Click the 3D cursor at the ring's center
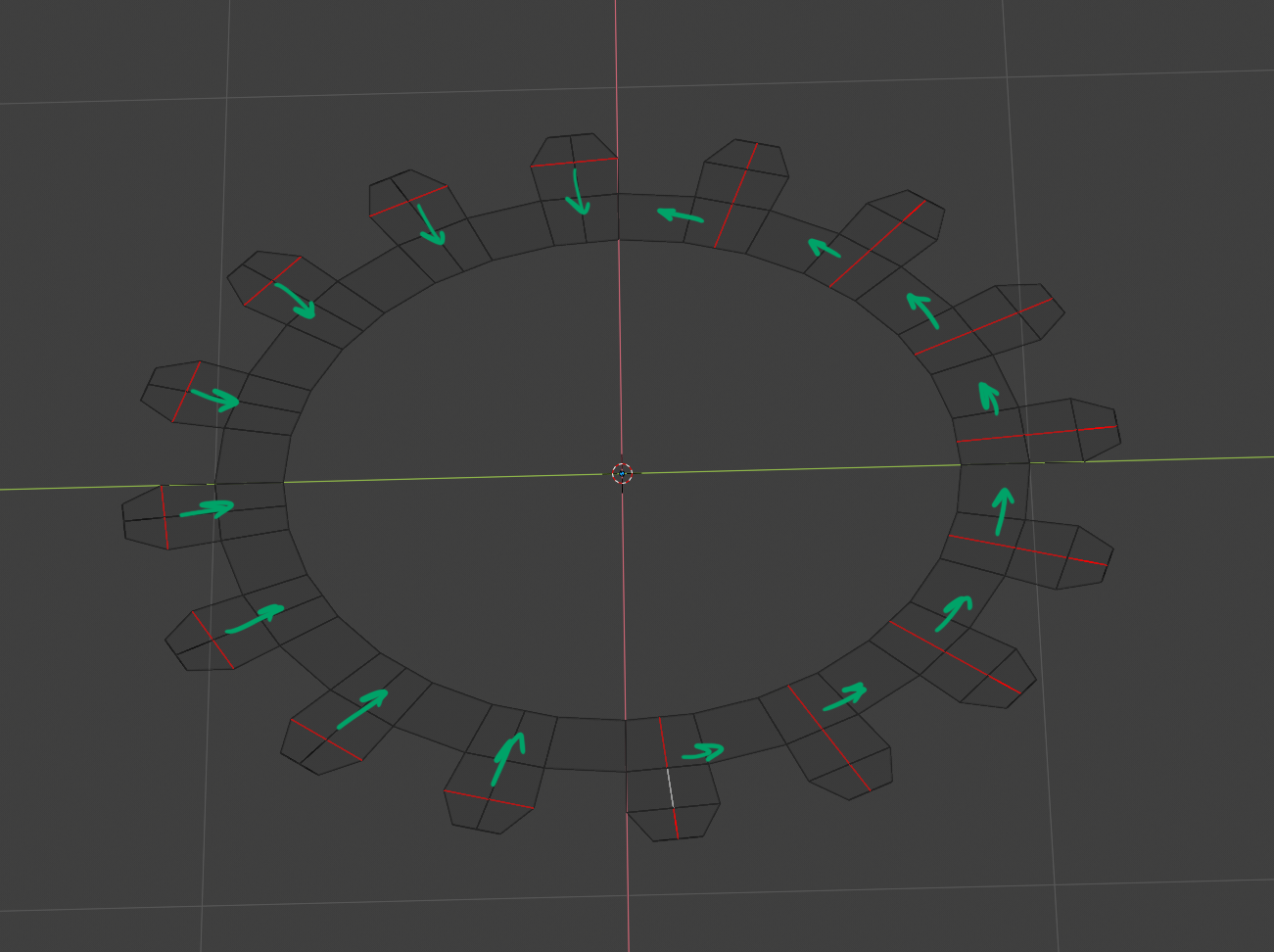Viewport: 1274px width, 952px height. (623, 474)
